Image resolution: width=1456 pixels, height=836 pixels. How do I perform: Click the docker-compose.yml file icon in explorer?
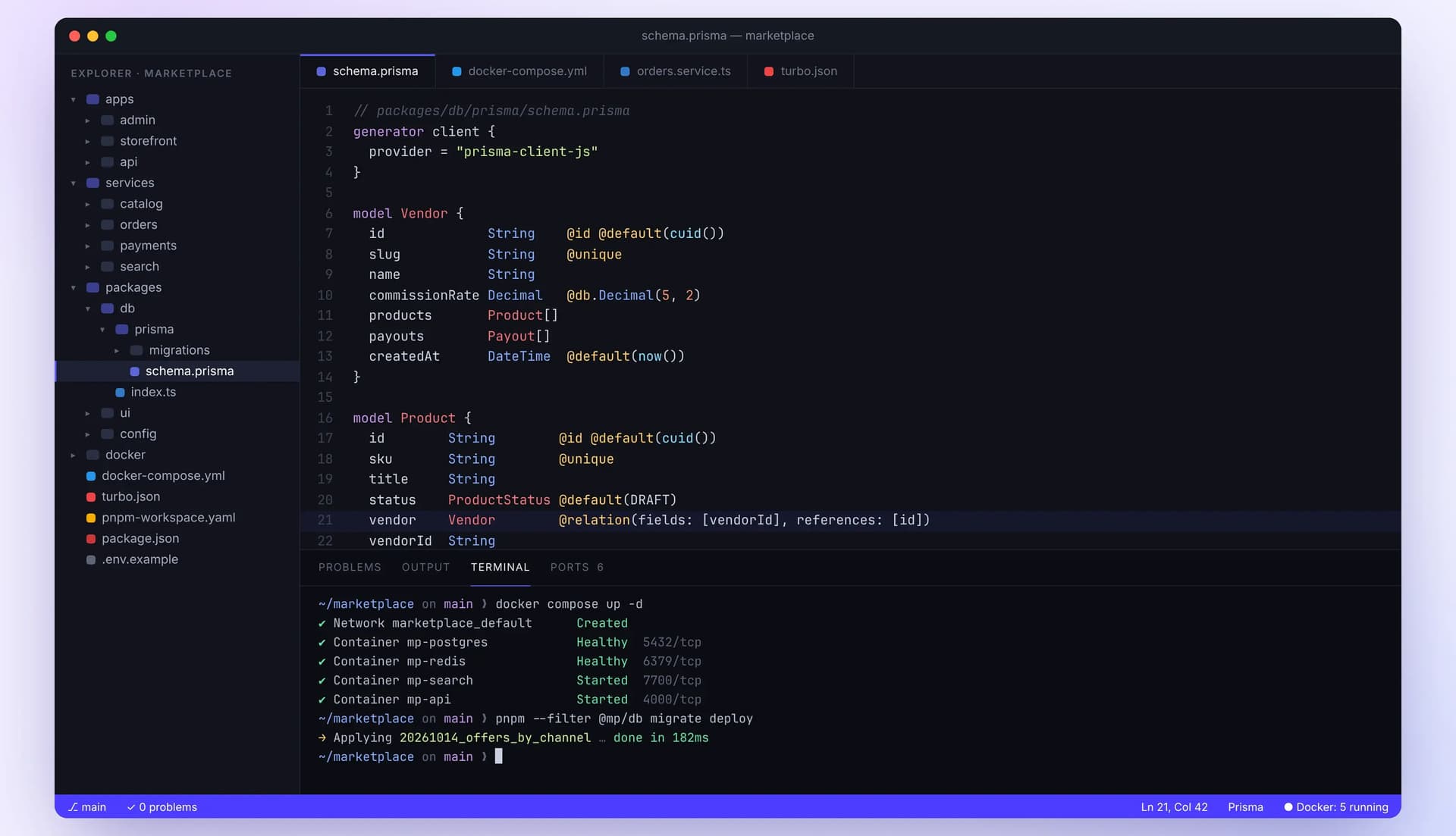point(91,476)
